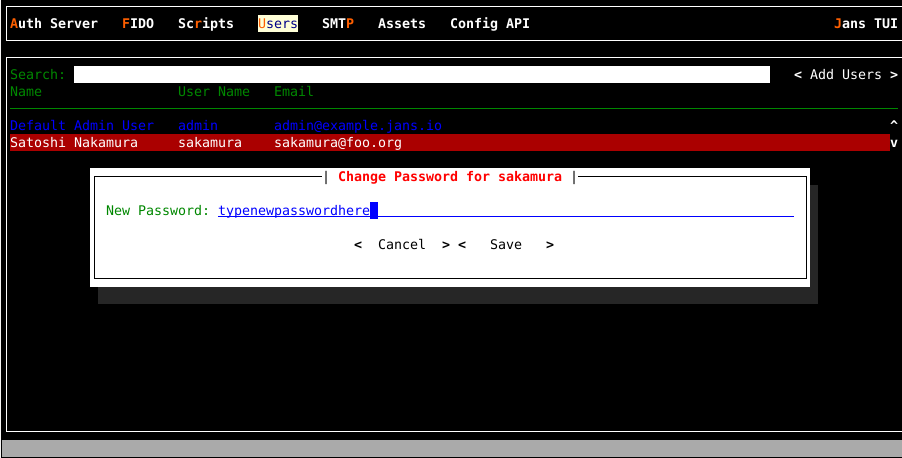This screenshot has width=902, height=458.
Task: Switch to the FIDO tab
Action: 138,23
